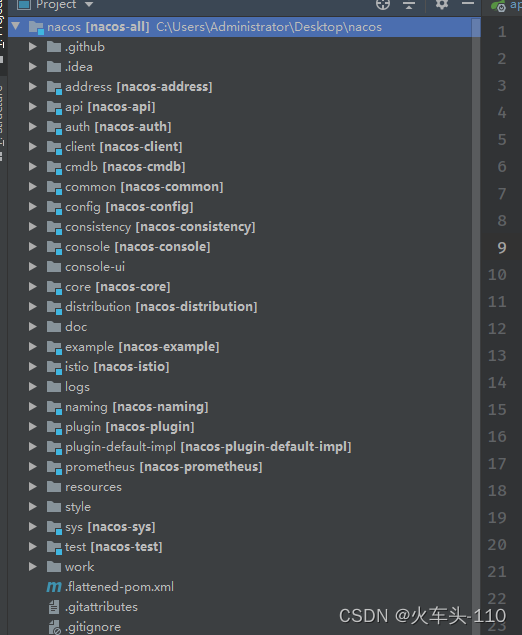Click the Spring run configuration icon at top right
The width and height of the screenshot is (522, 635).
[x=499, y=5]
